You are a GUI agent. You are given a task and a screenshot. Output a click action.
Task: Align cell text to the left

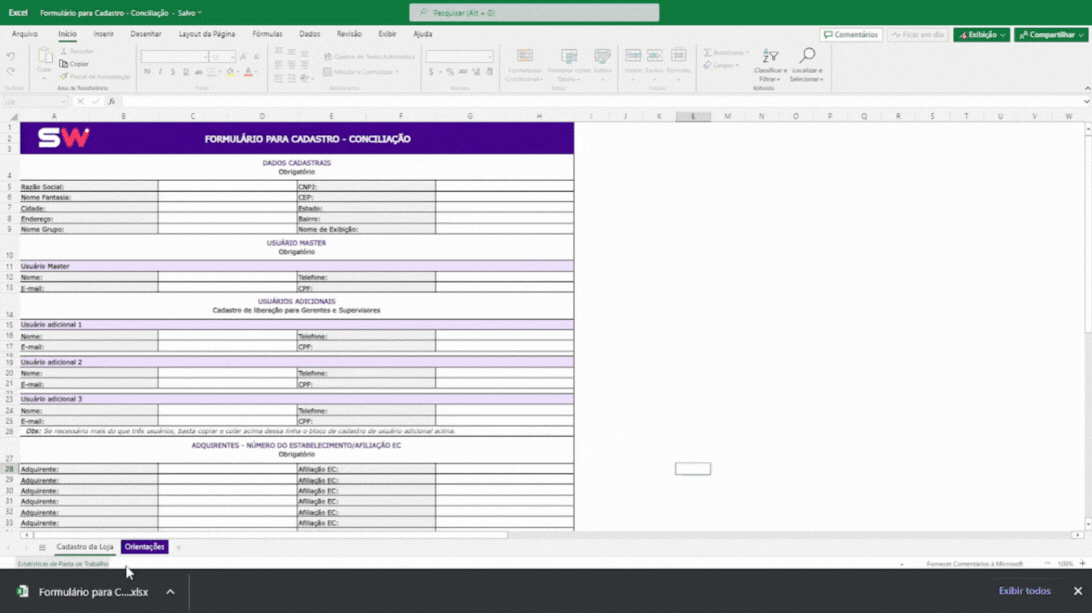click(x=279, y=65)
